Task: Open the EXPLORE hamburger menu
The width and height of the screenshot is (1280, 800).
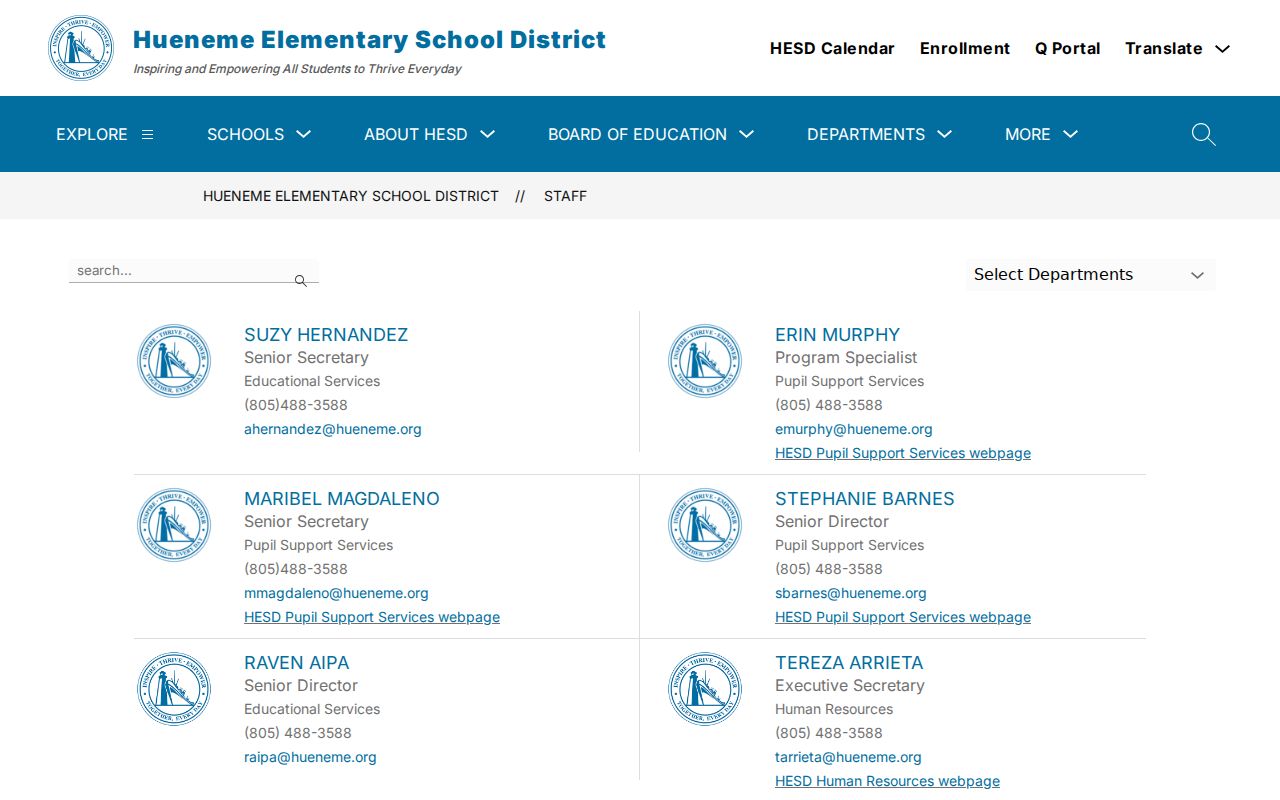Action: (105, 134)
